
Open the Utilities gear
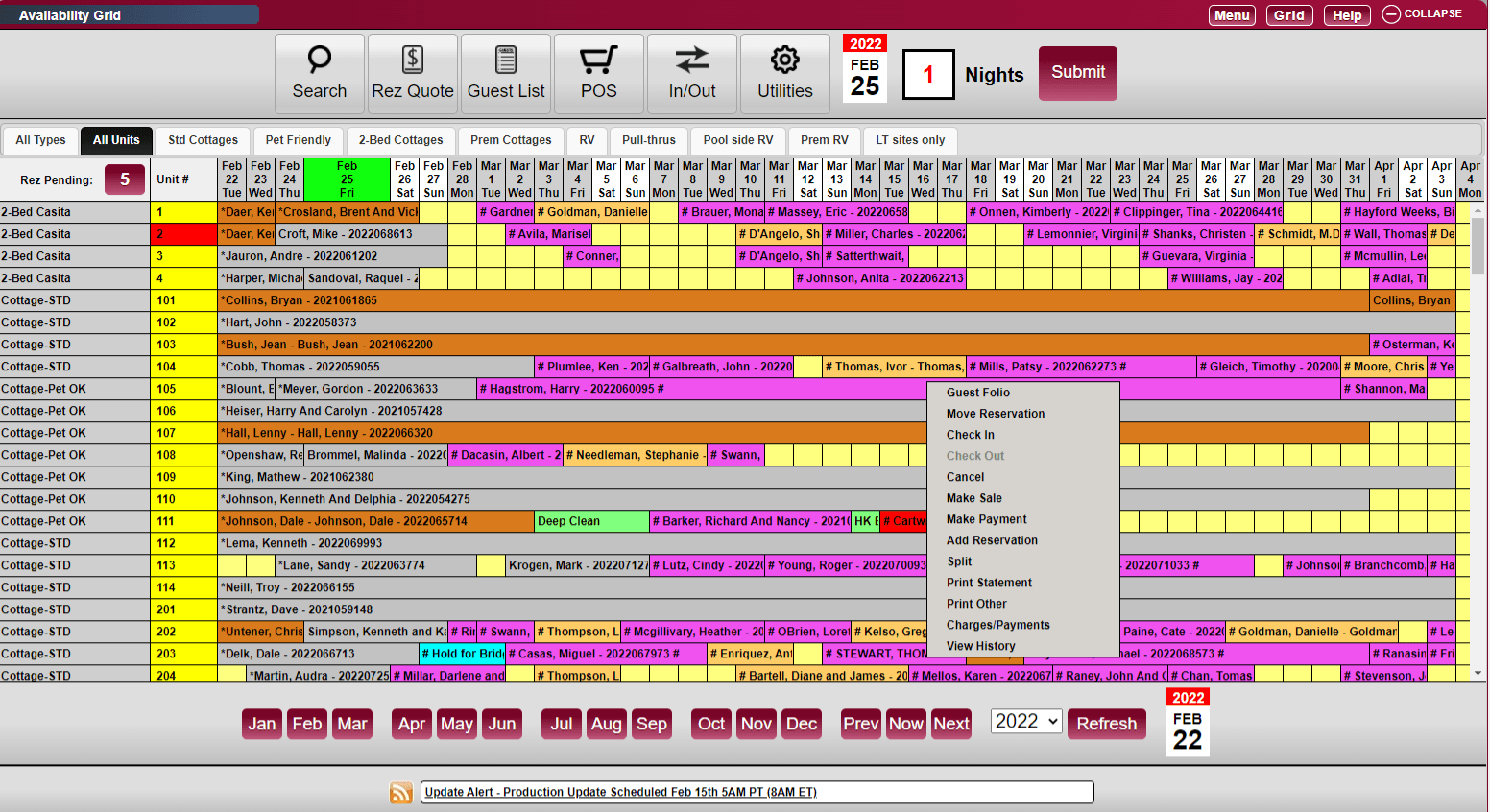(x=785, y=74)
